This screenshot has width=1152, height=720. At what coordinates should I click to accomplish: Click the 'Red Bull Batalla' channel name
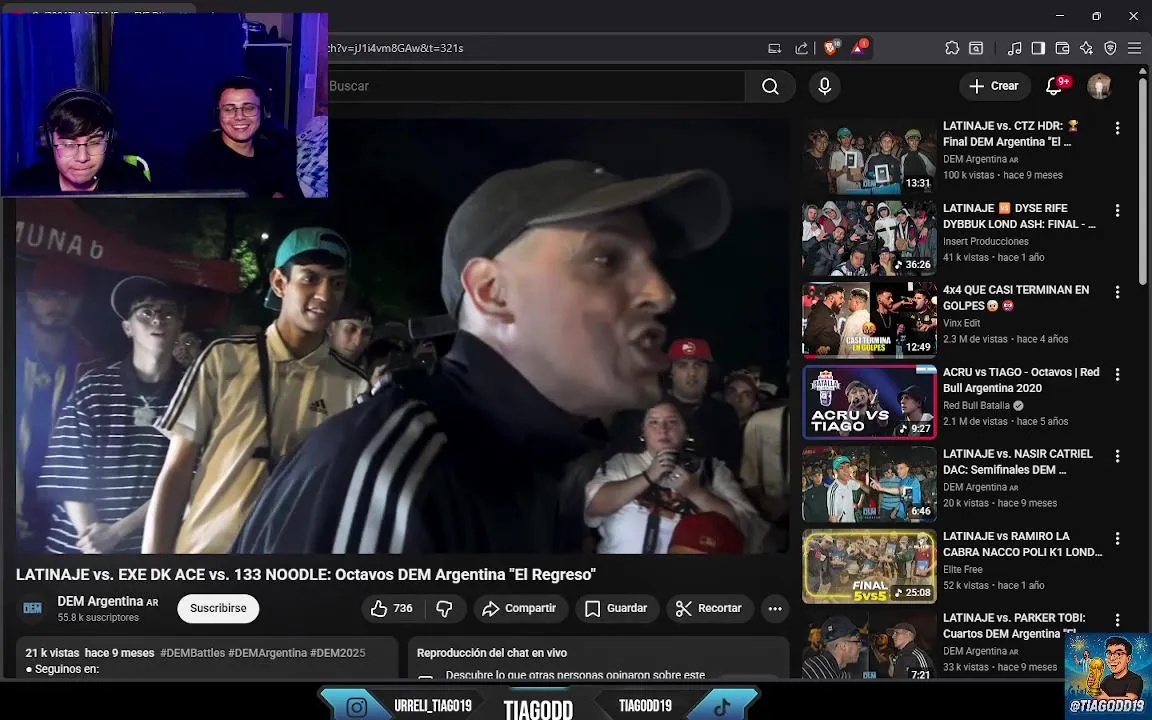point(976,406)
